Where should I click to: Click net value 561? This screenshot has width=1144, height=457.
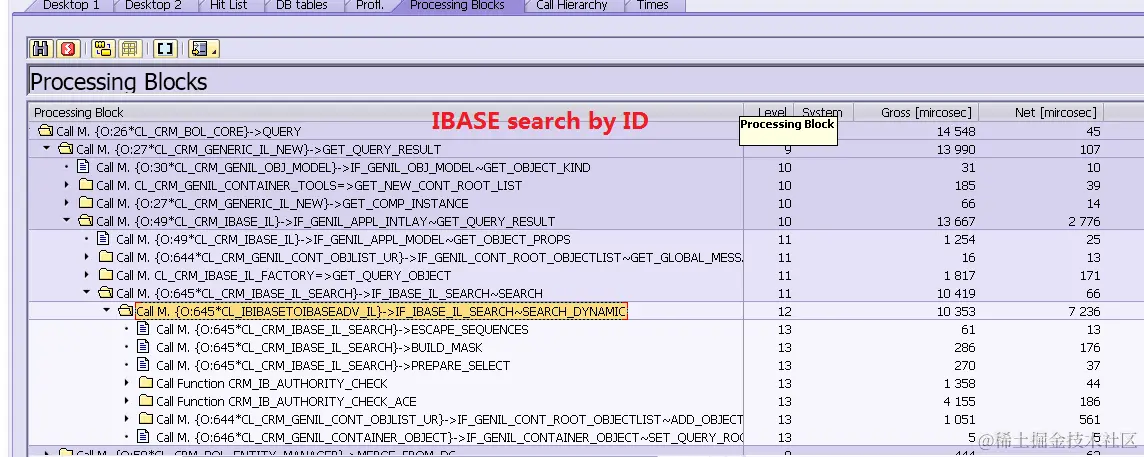click(x=1090, y=419)
